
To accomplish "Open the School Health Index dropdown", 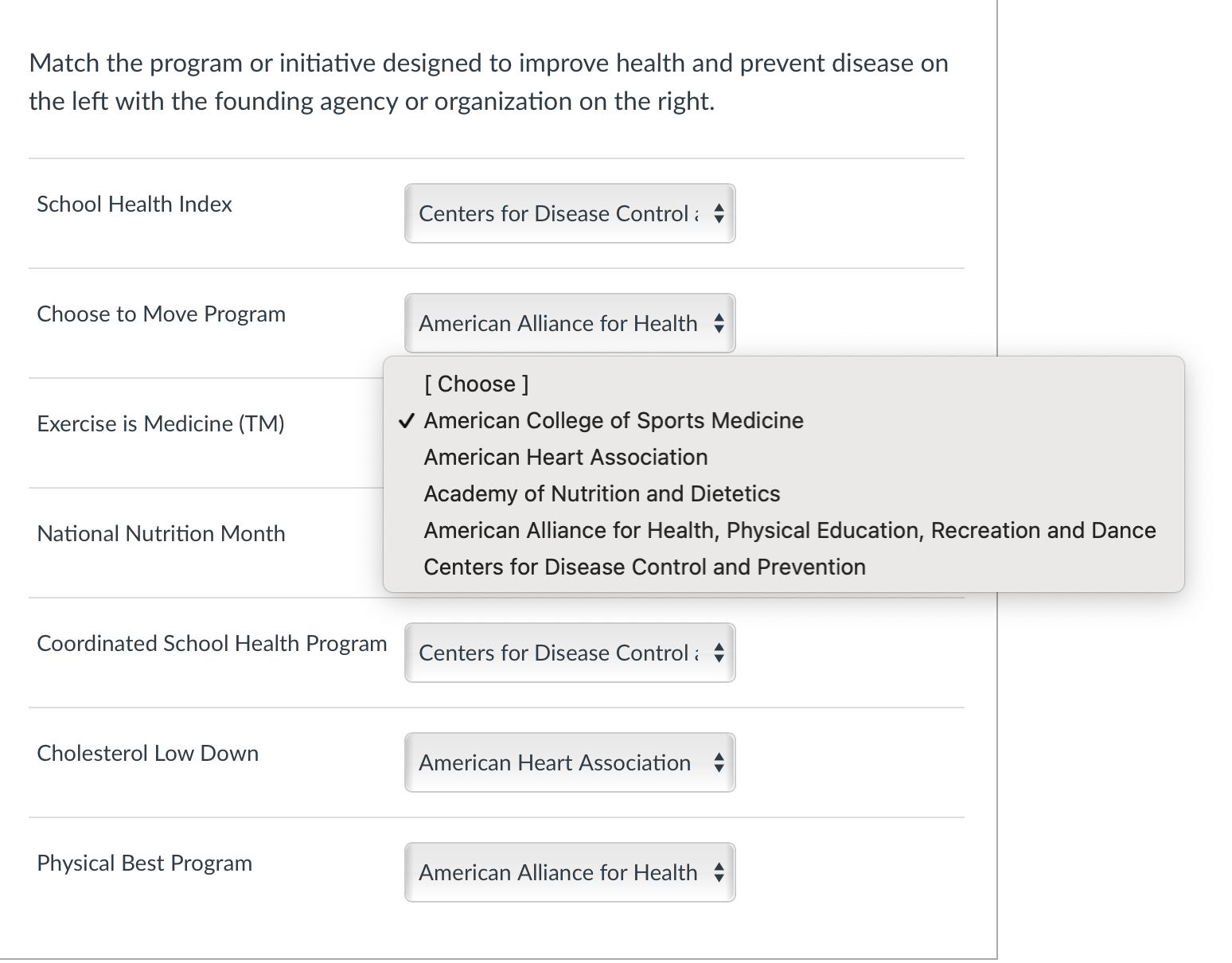I will click(x=569, y=213).
